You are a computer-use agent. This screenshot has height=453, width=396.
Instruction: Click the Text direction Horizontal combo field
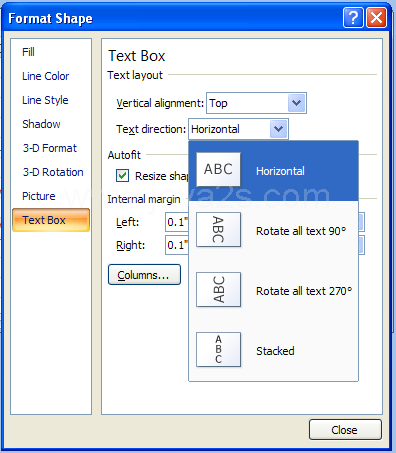coord(238,129)
